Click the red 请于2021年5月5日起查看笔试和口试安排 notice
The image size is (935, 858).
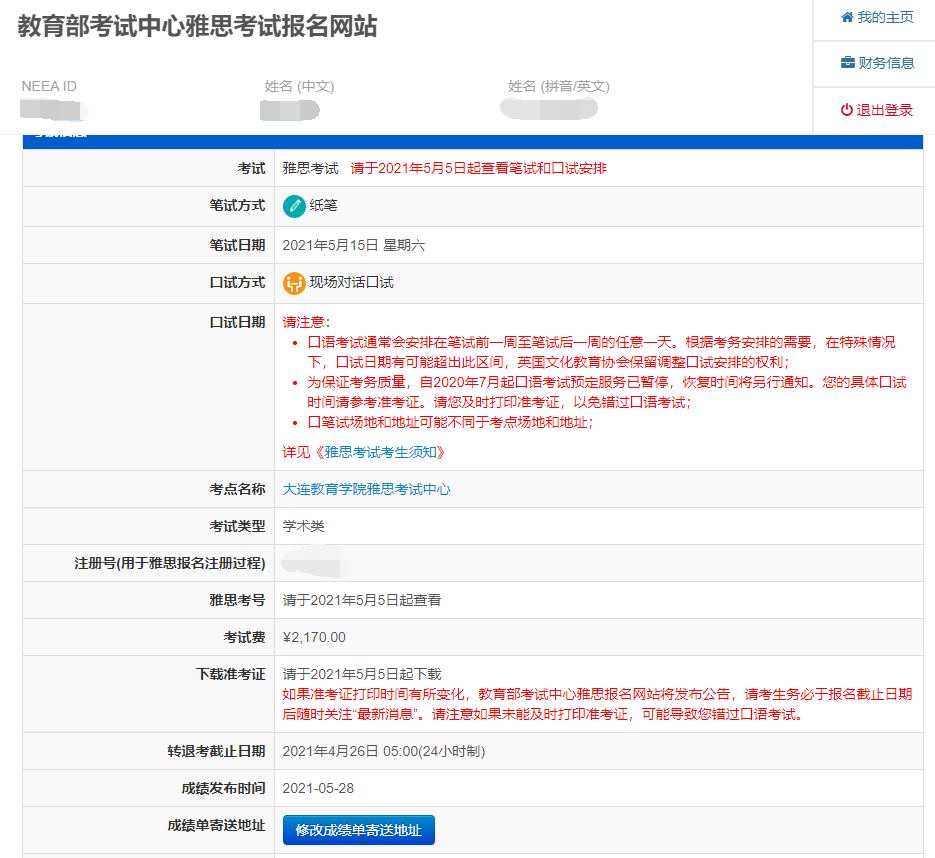coord(478,168)
